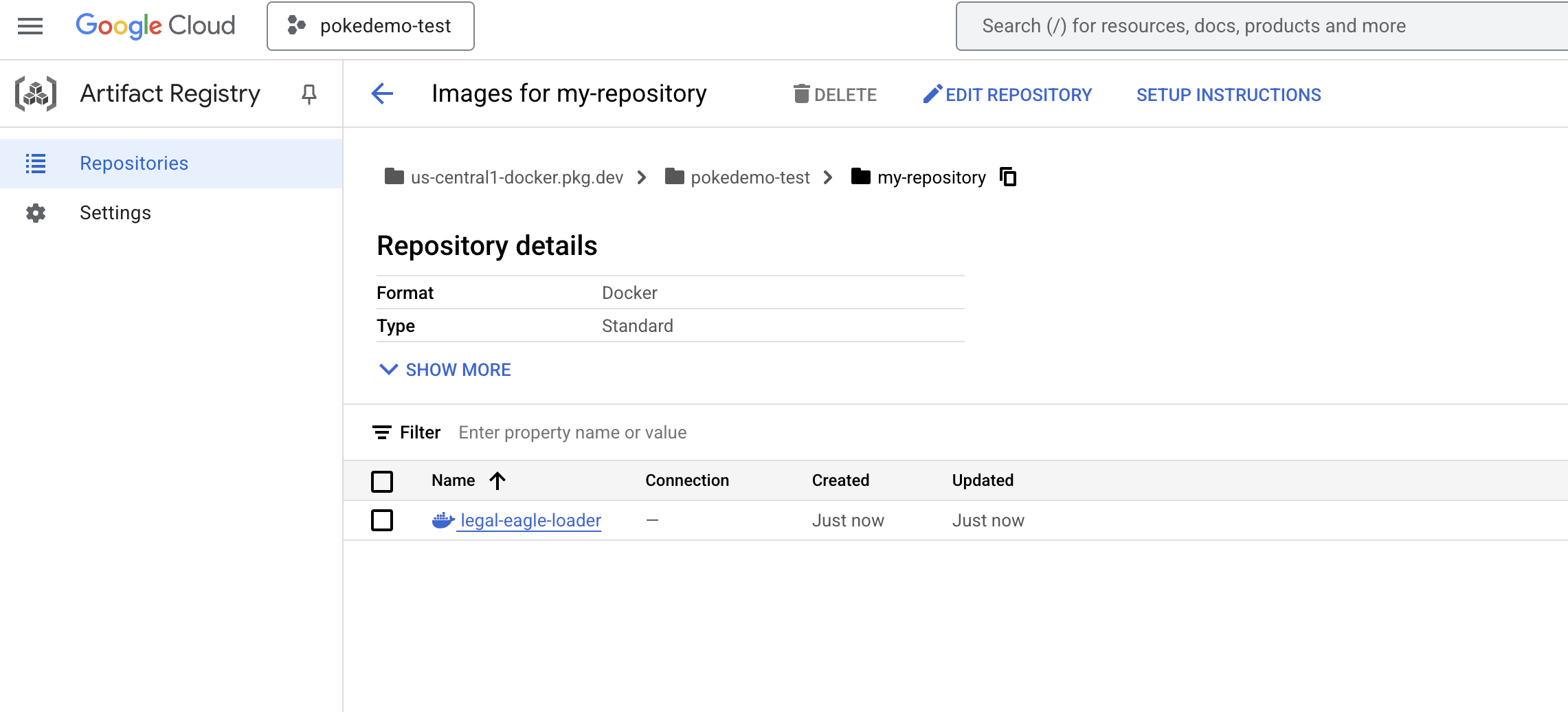Click the Google Cloud logo

click(155, 26)
